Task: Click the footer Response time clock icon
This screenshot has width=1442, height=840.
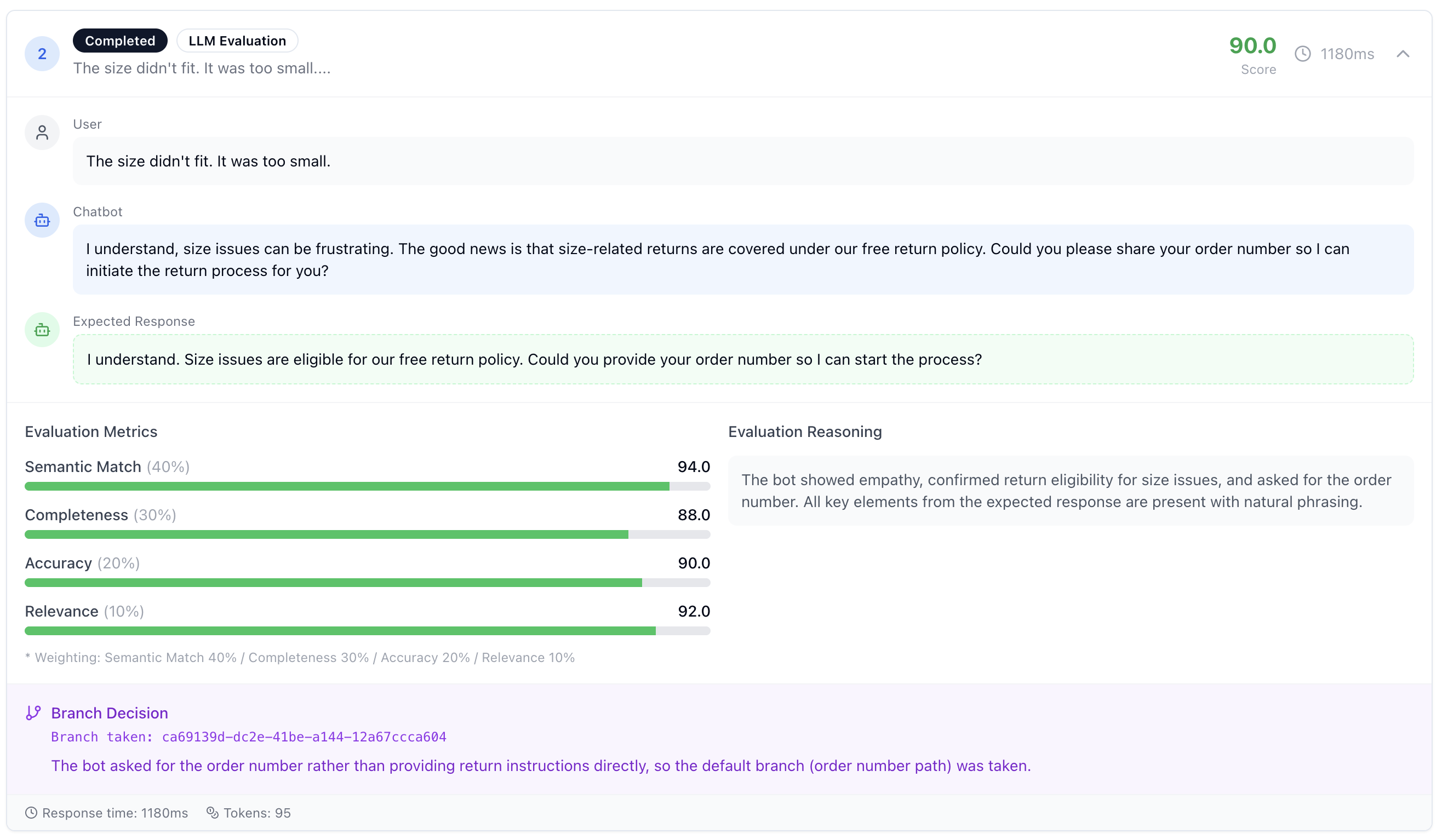Action: (31, 813)
